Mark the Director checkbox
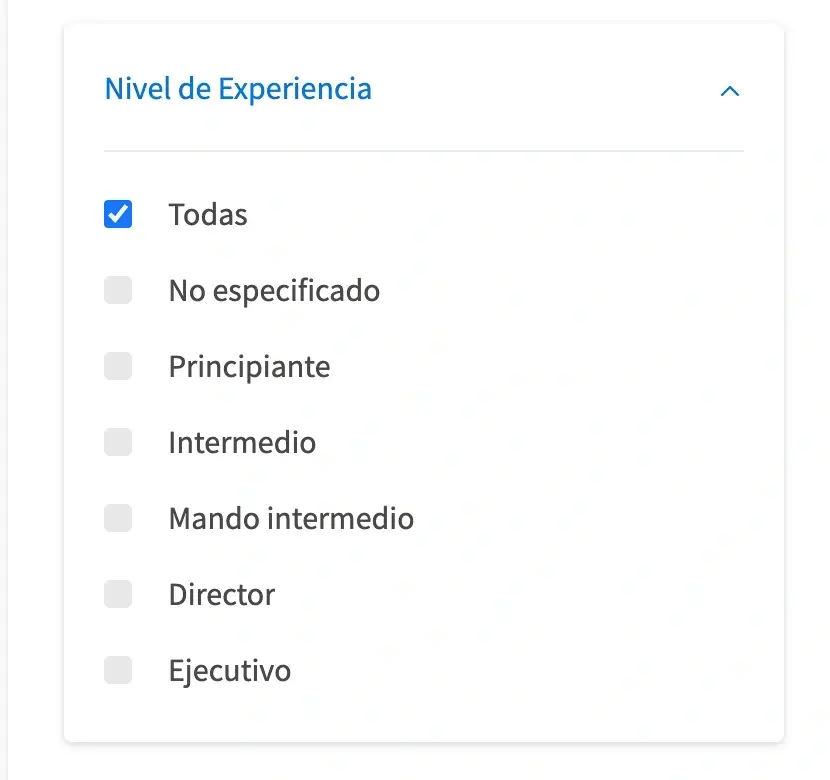This screenshot has width=830, height=780. tap(118, 594)
